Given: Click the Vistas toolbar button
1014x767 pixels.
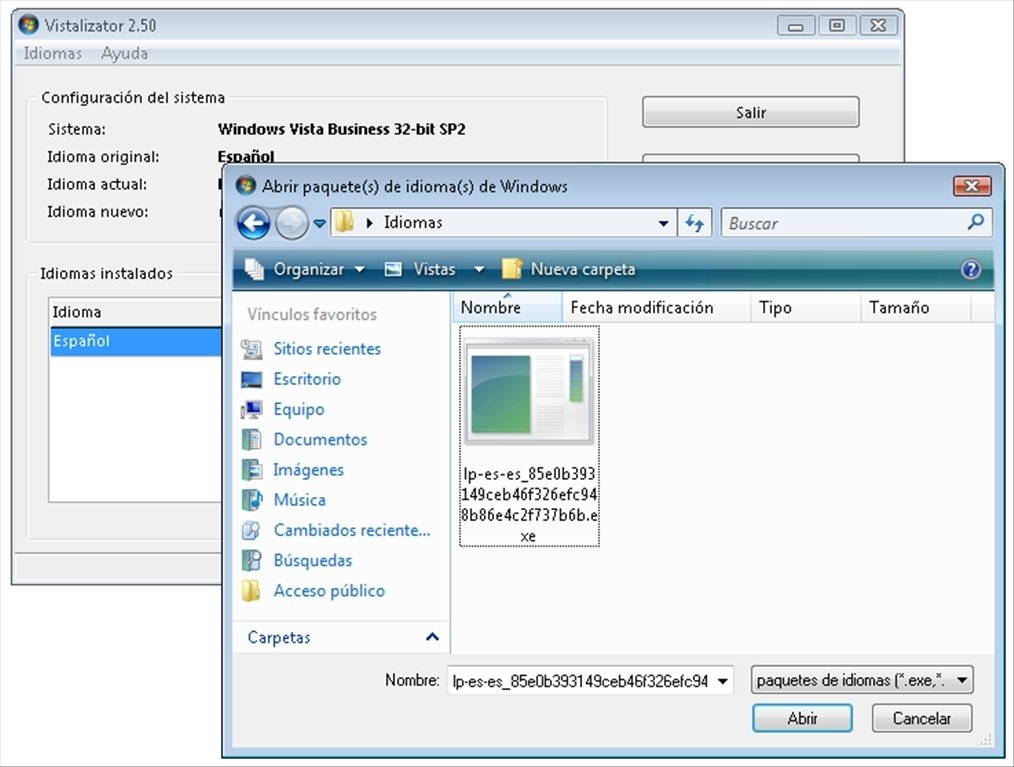Looking at the screenshot, I should pos(435,269).
